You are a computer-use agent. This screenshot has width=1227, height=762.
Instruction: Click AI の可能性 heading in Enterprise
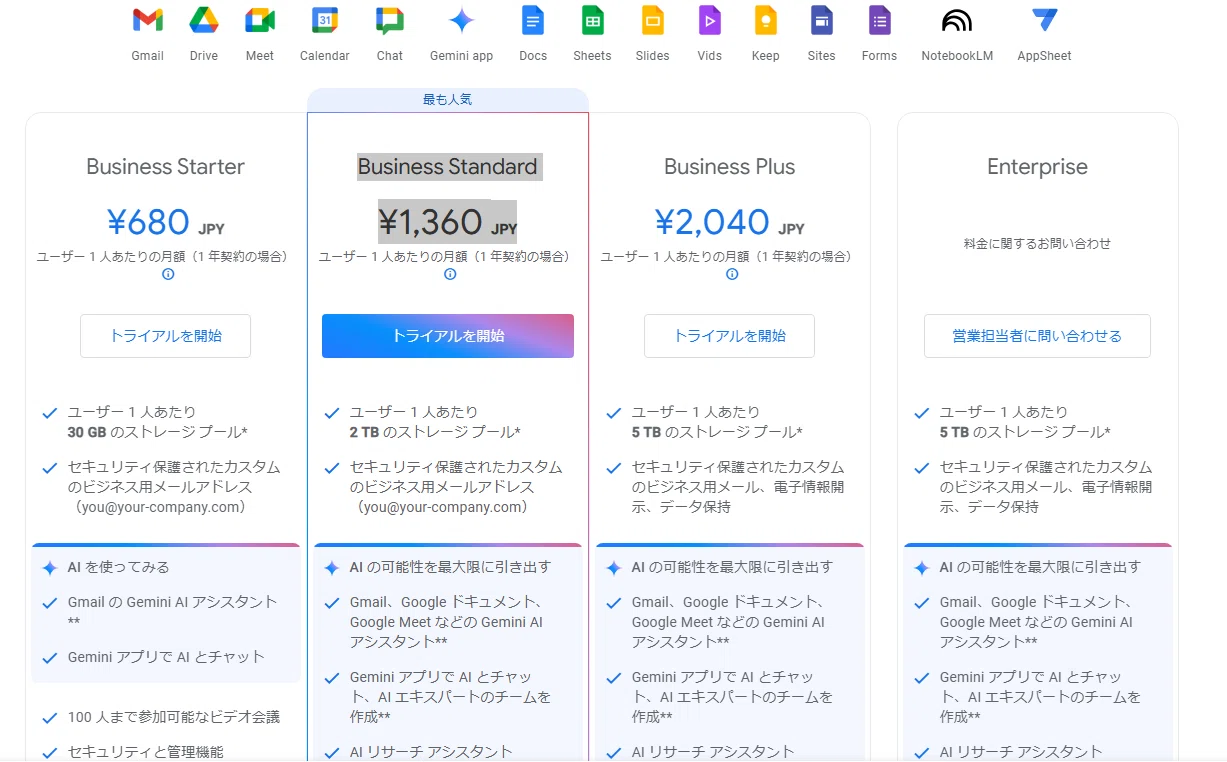(x=1040, y=567)
